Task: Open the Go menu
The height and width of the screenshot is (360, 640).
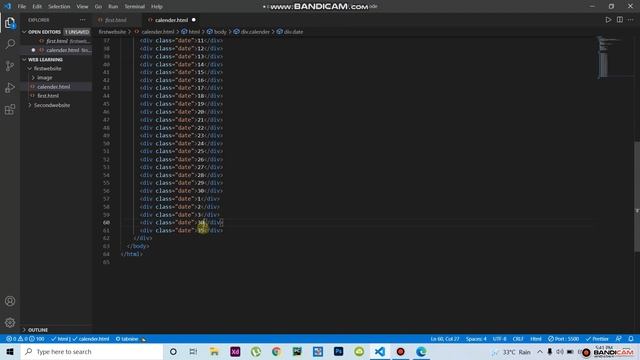Action: tap(98, 7)
